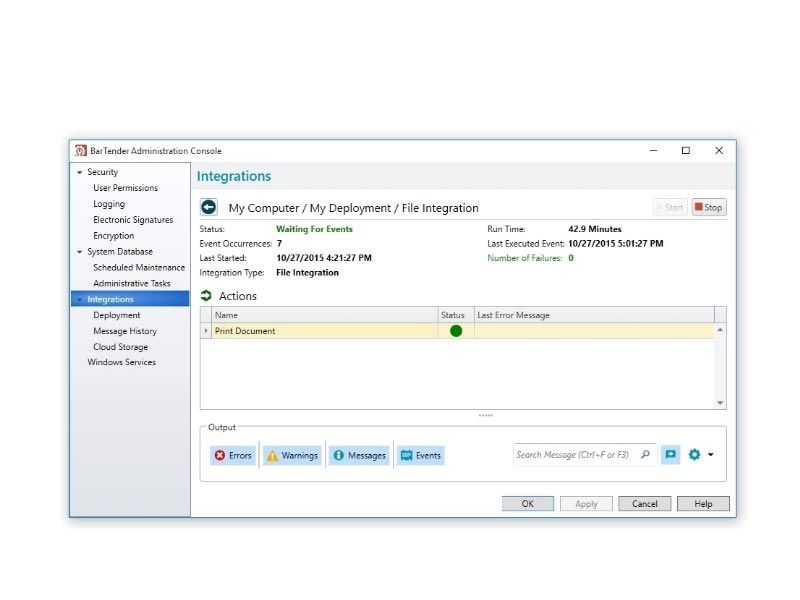Toggle the Warnings output filter

292,455
